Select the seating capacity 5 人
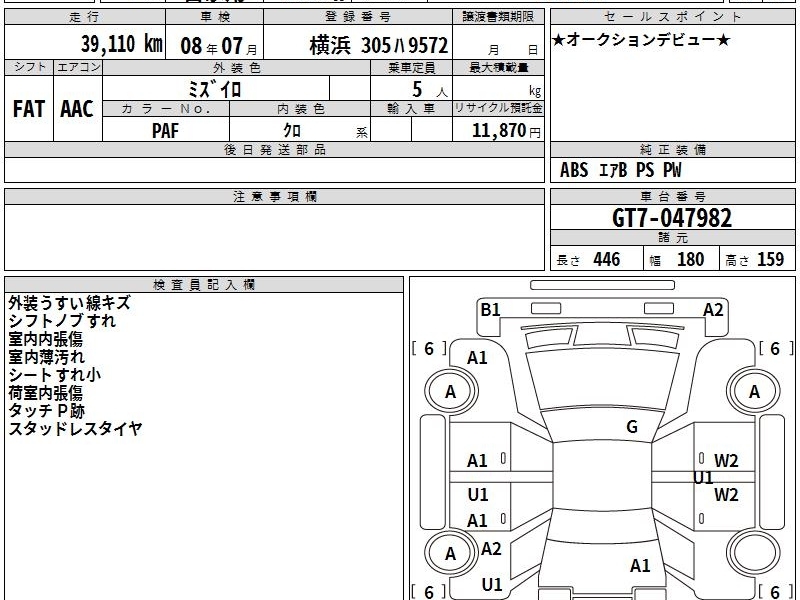The width and height of the screenshot is (800, 600). tap(430, 90)
